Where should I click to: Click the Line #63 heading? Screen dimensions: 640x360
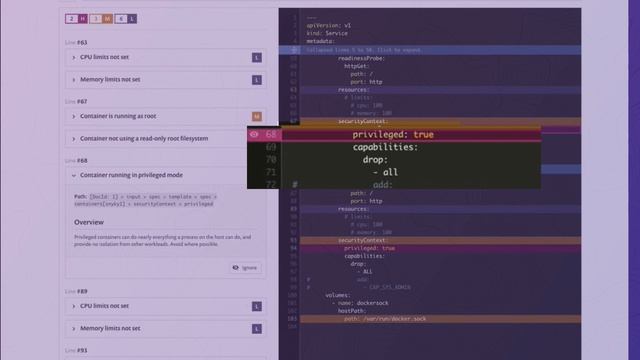pyautogui.click(x=76, y=42)
